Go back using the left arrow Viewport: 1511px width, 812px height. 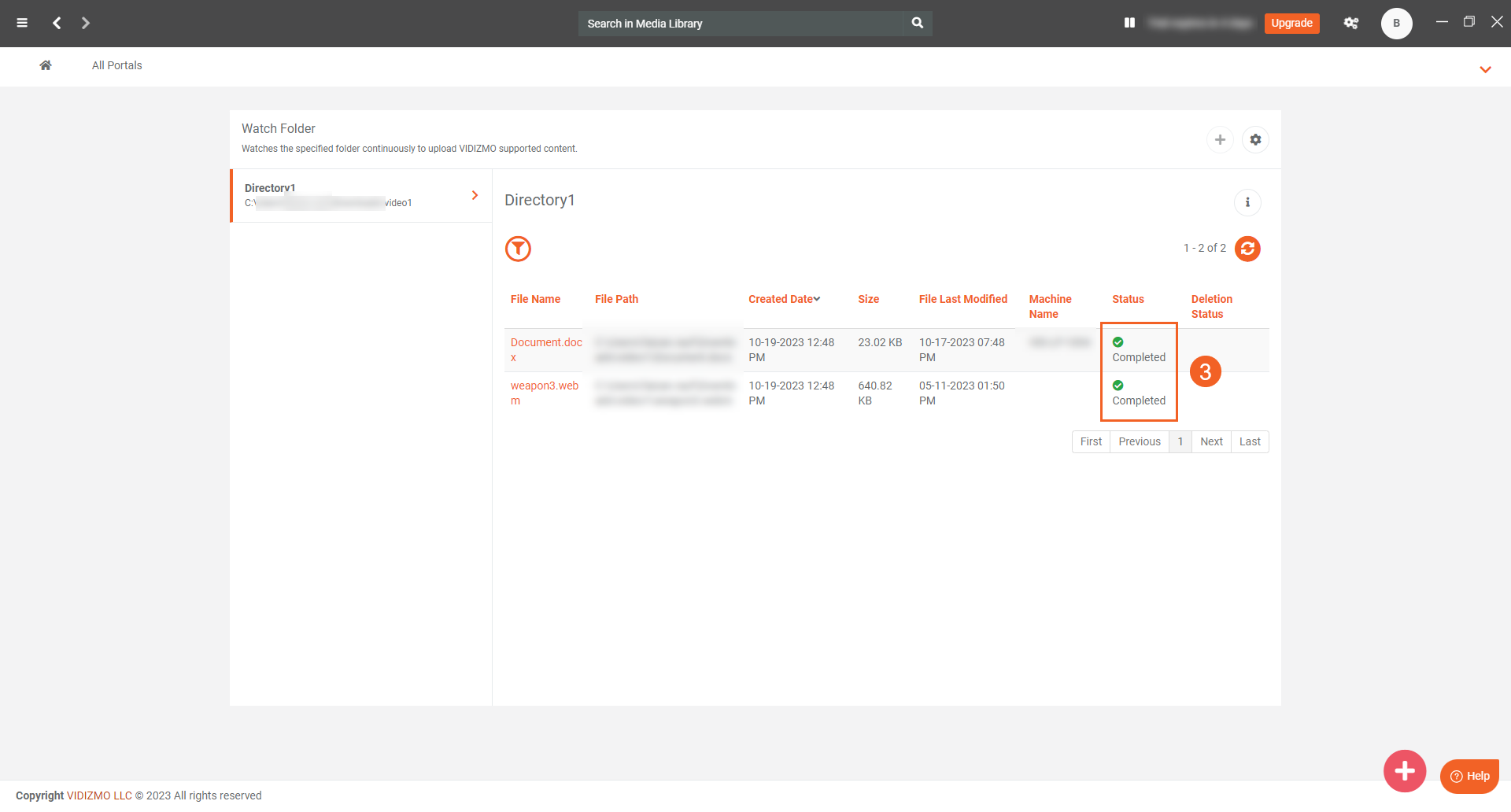tap(57, 23)
